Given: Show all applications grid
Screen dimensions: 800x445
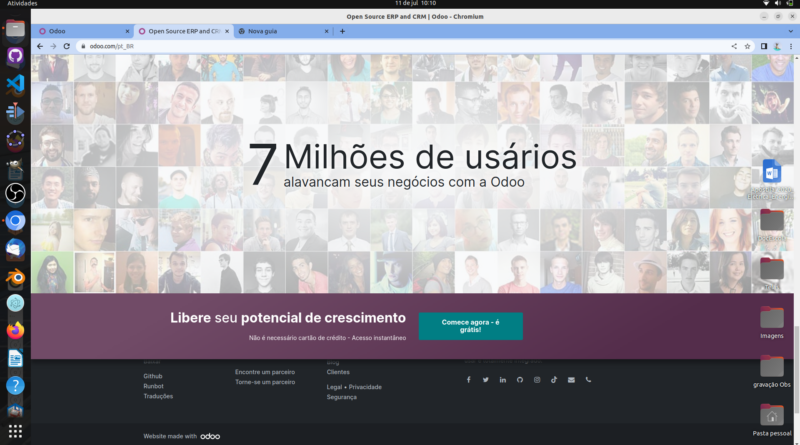Looking at the screenshot, I should 15,431.
